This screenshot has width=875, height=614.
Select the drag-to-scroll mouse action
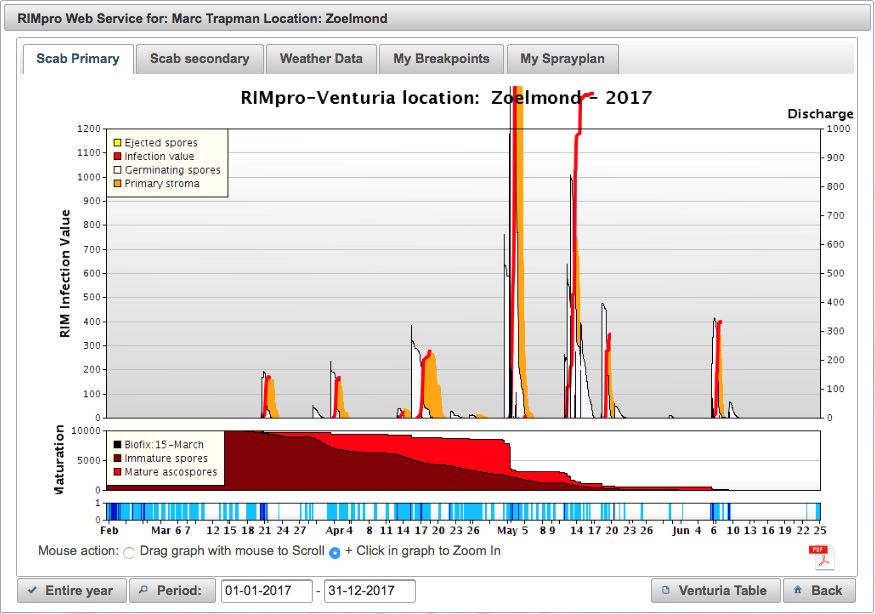pyautogui.click(x=129, y=553)
